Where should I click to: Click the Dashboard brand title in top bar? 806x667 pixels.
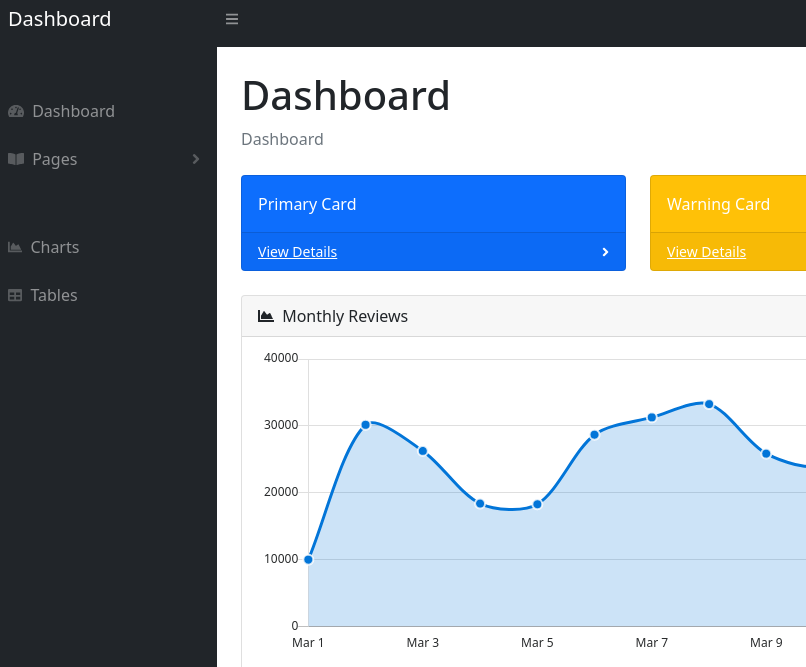[x=60, y=19]
